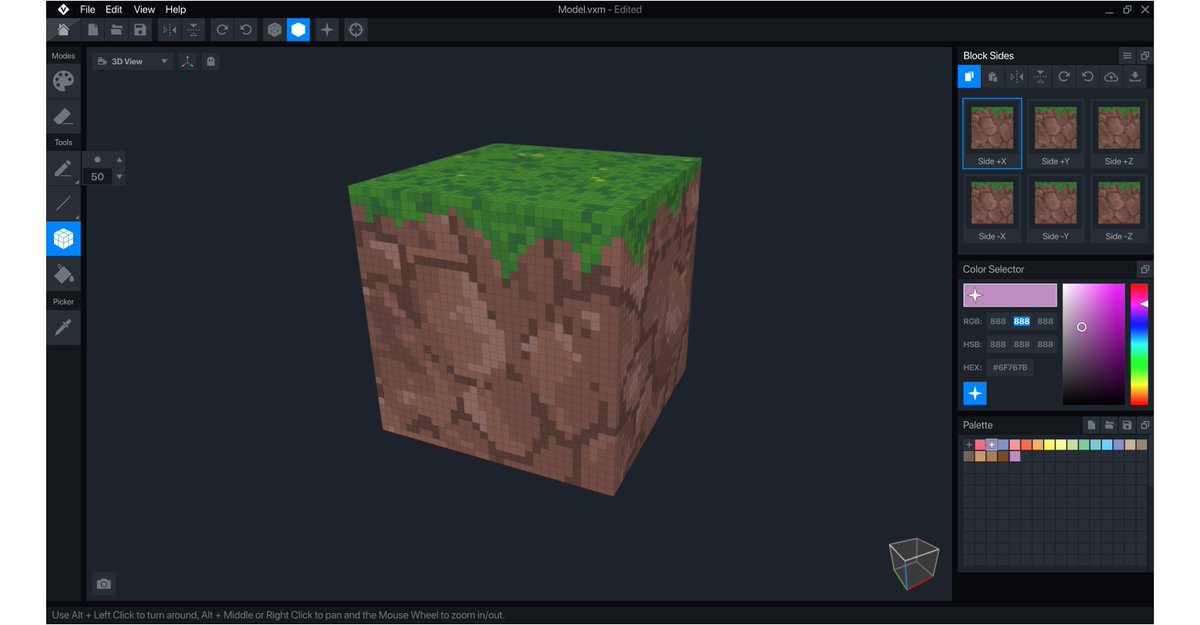Viewport: 1200px width, 625px height.
Task: Decrease brush size with down arrow
Action: (120, 177)
